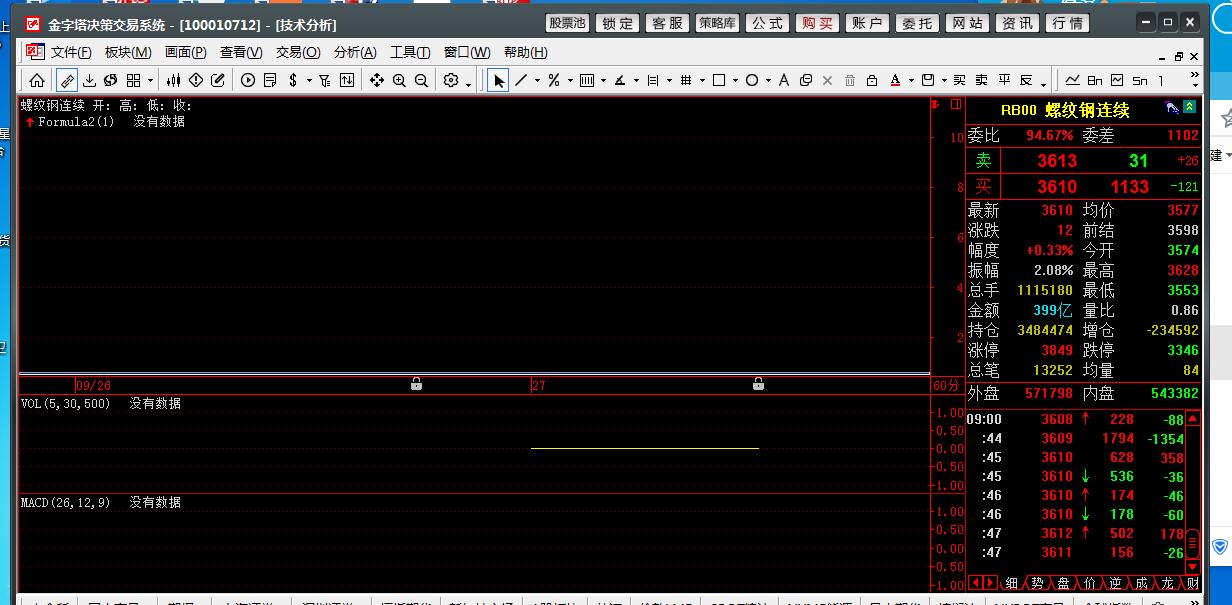Select the circle shape tool
1232x605 pixels.
pyautogui.click(x=752, y=81)
